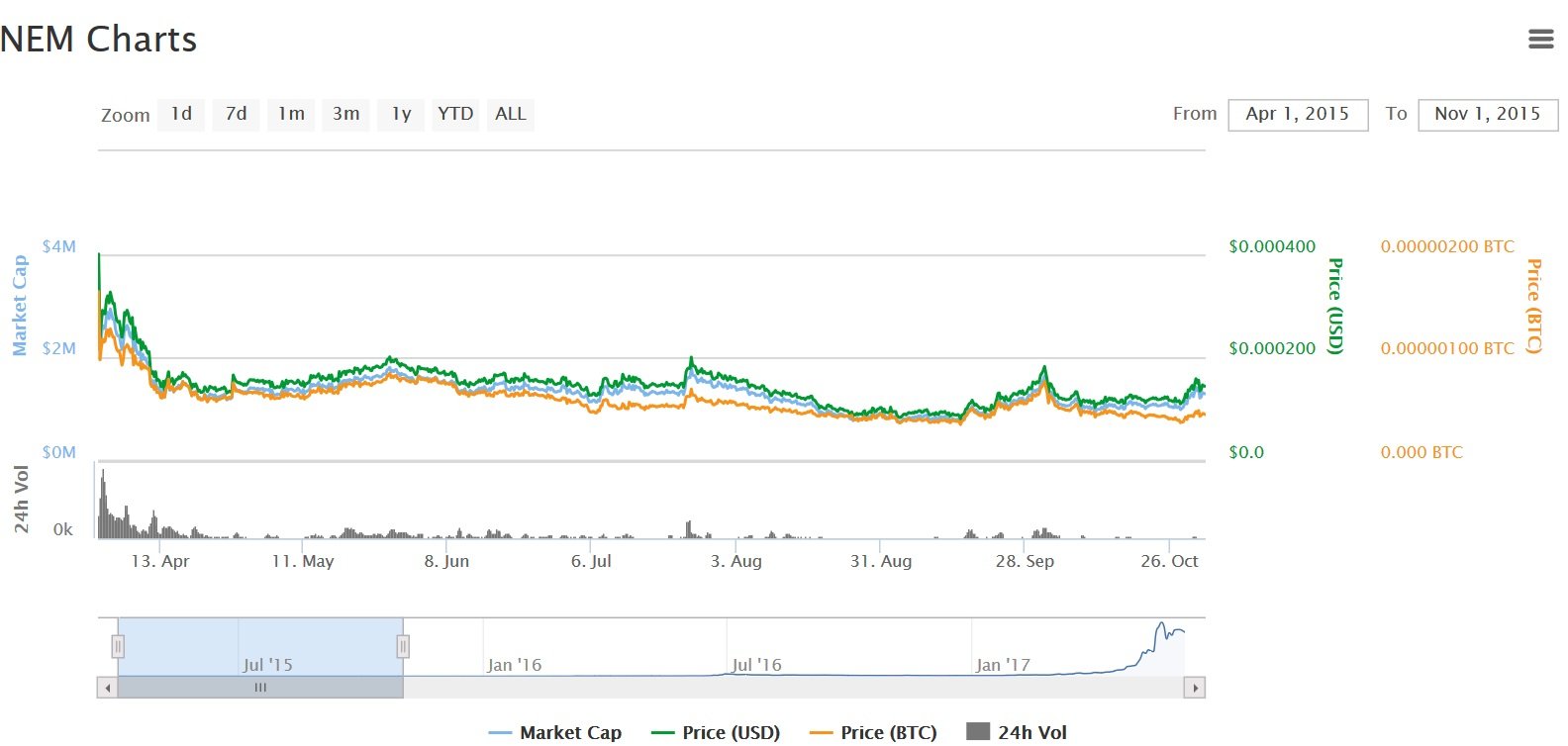Click Jan '16 in the navigator timeline
The height and width of the screenshot is (746, 1568).
click(x=515, y=665)
